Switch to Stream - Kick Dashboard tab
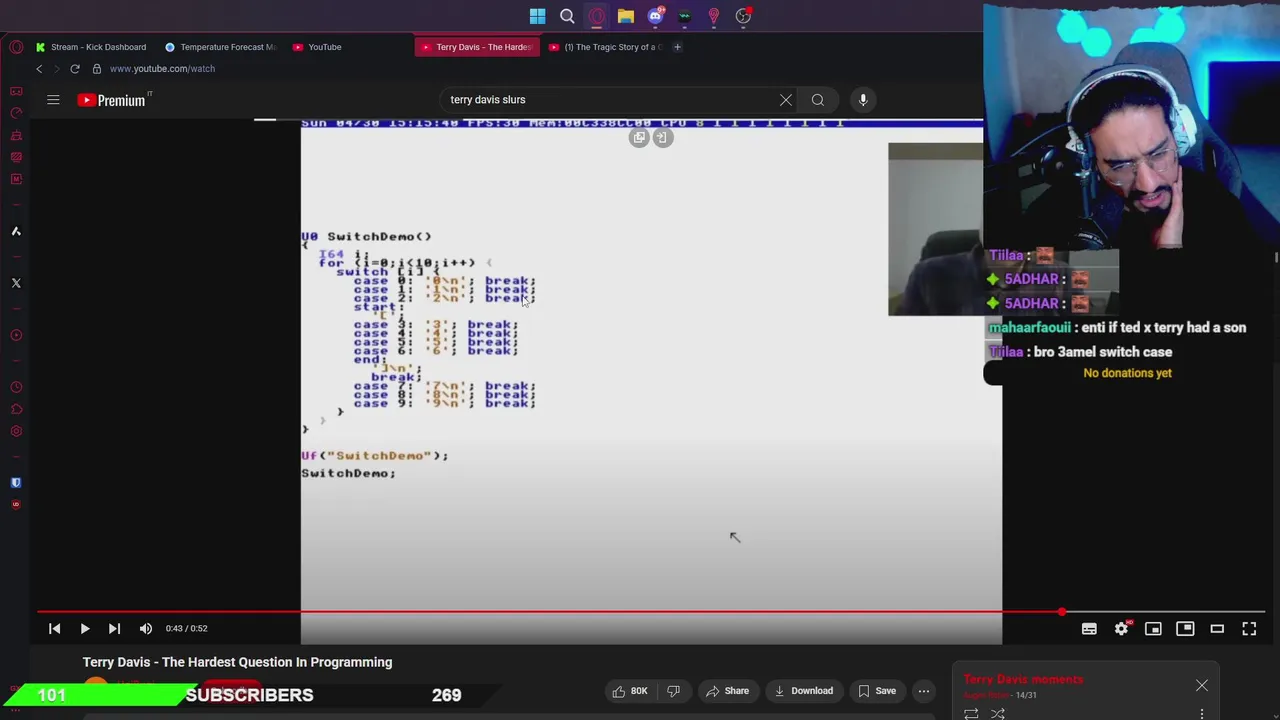The width and height of the screenshot is (1280, 720). [91, 47]
